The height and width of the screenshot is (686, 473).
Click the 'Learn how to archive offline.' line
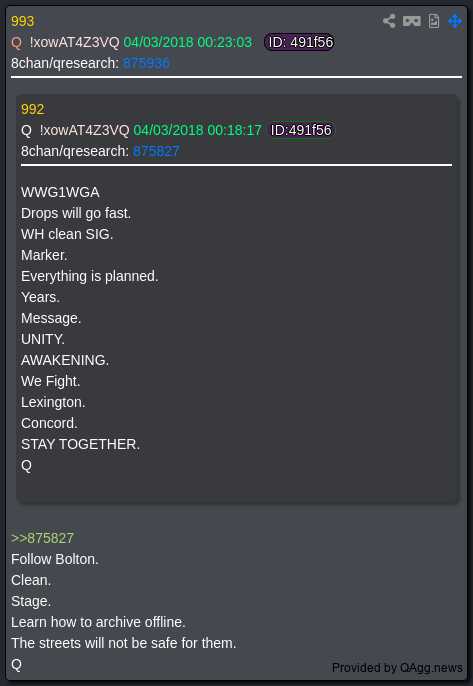pyautogui.click(x=98, y=622)
